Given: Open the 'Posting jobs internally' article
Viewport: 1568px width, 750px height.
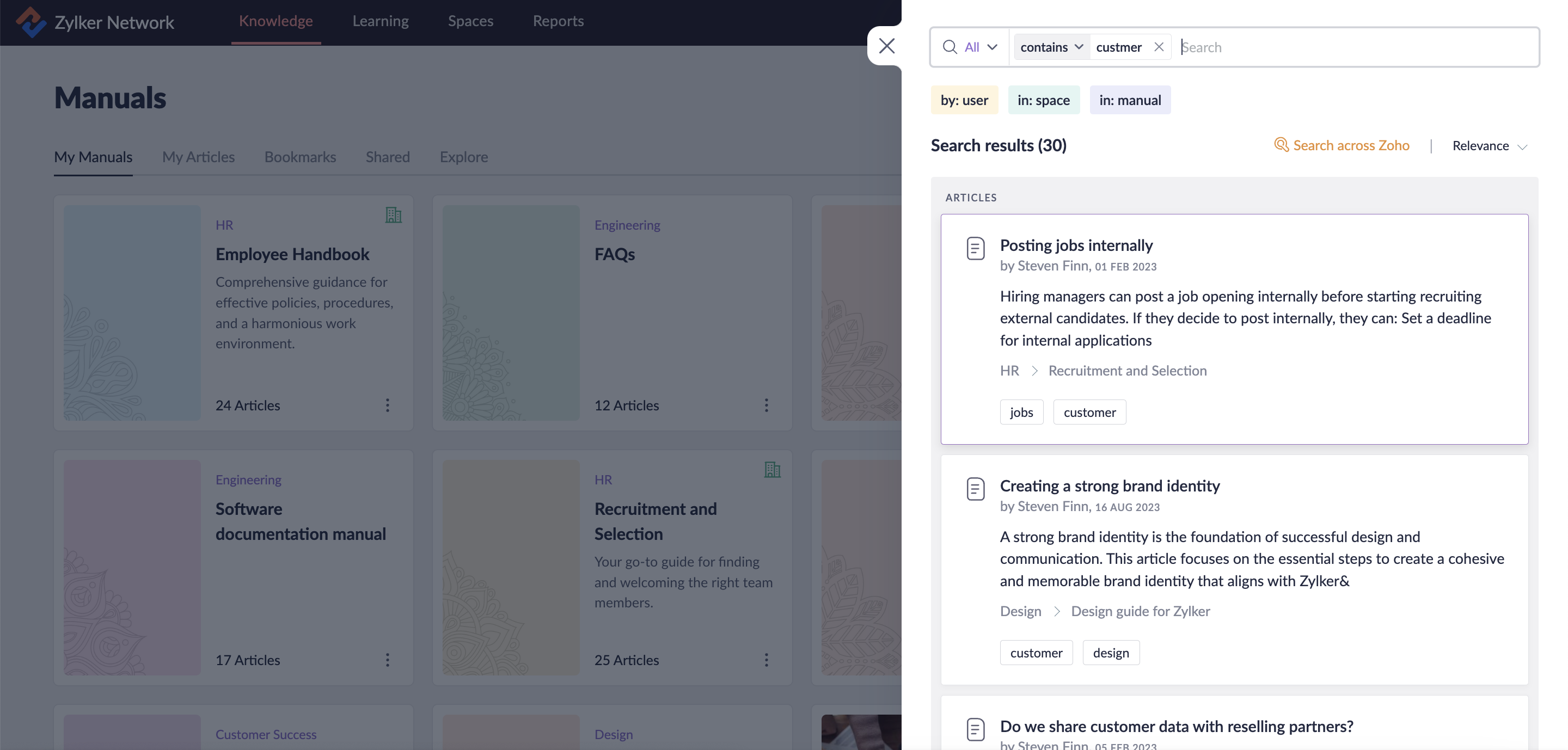Looking at the screenshot, I should (1076, 245).
